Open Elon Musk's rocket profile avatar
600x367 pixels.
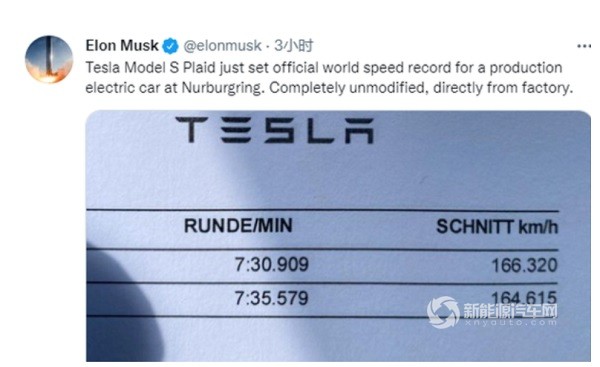49,59
